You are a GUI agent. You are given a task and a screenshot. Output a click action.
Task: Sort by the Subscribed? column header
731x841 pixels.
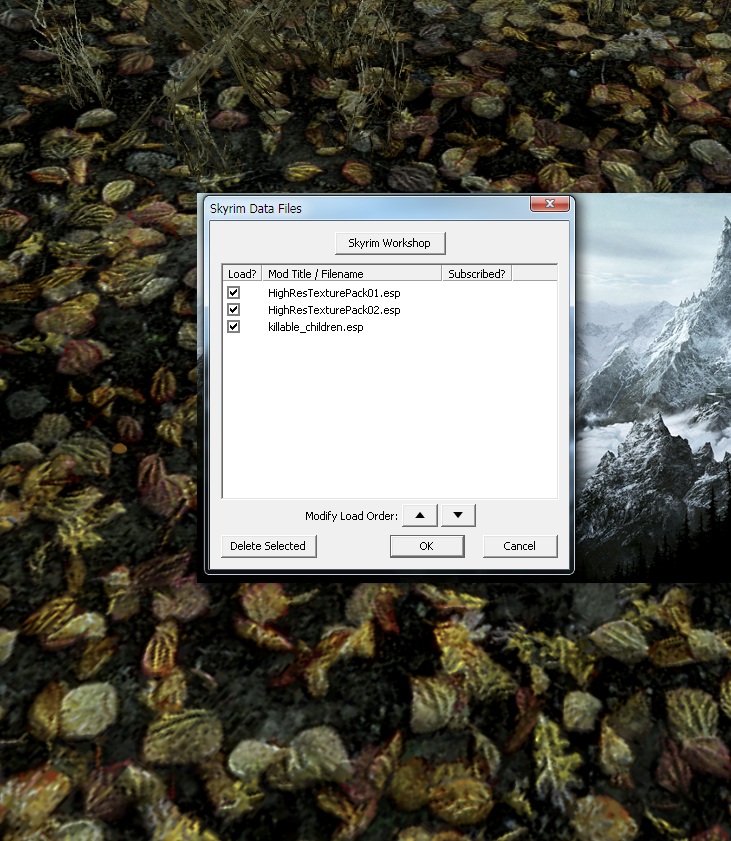(477, 274)
